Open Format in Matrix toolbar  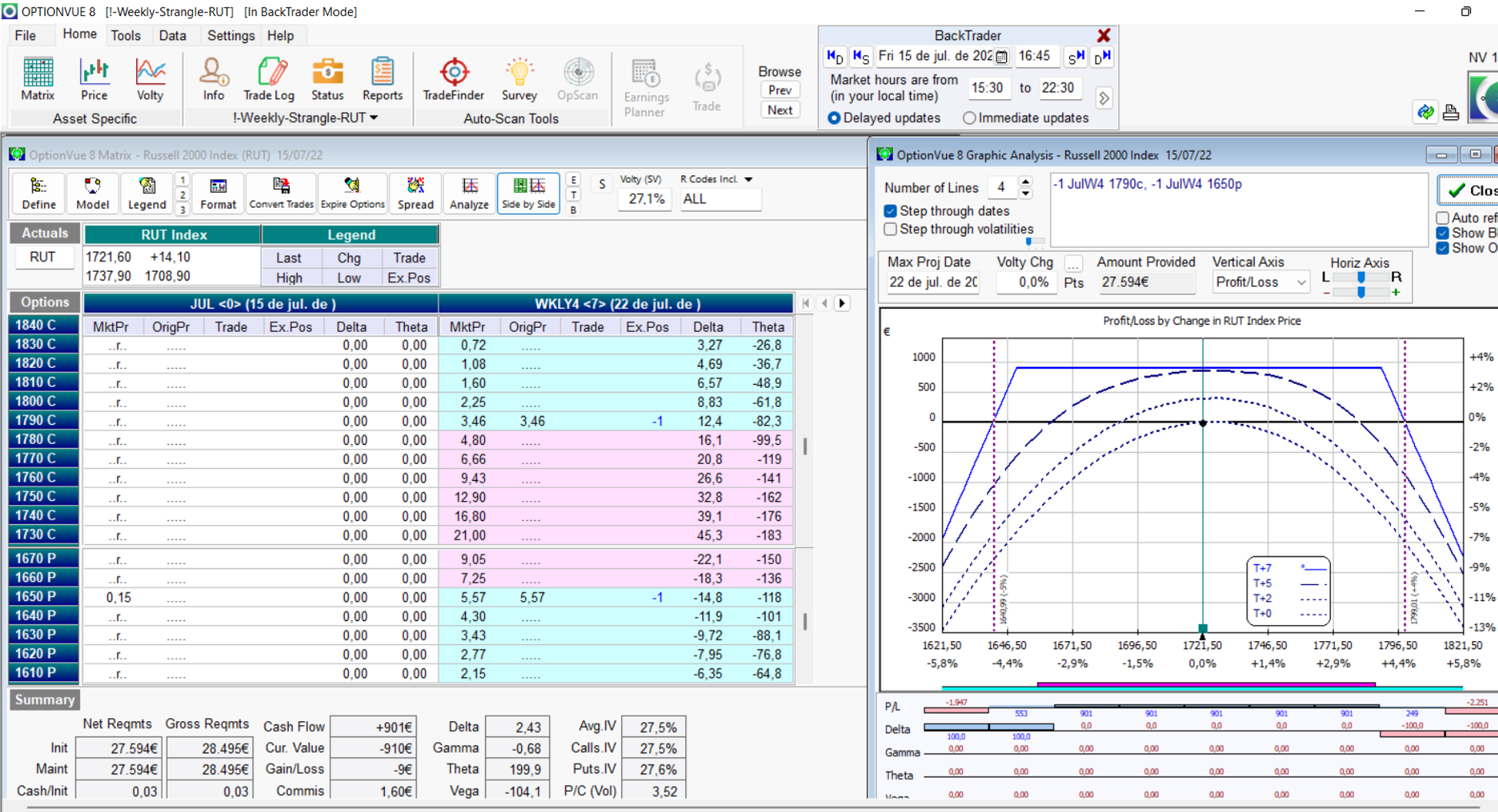click(x=218, y=193)
